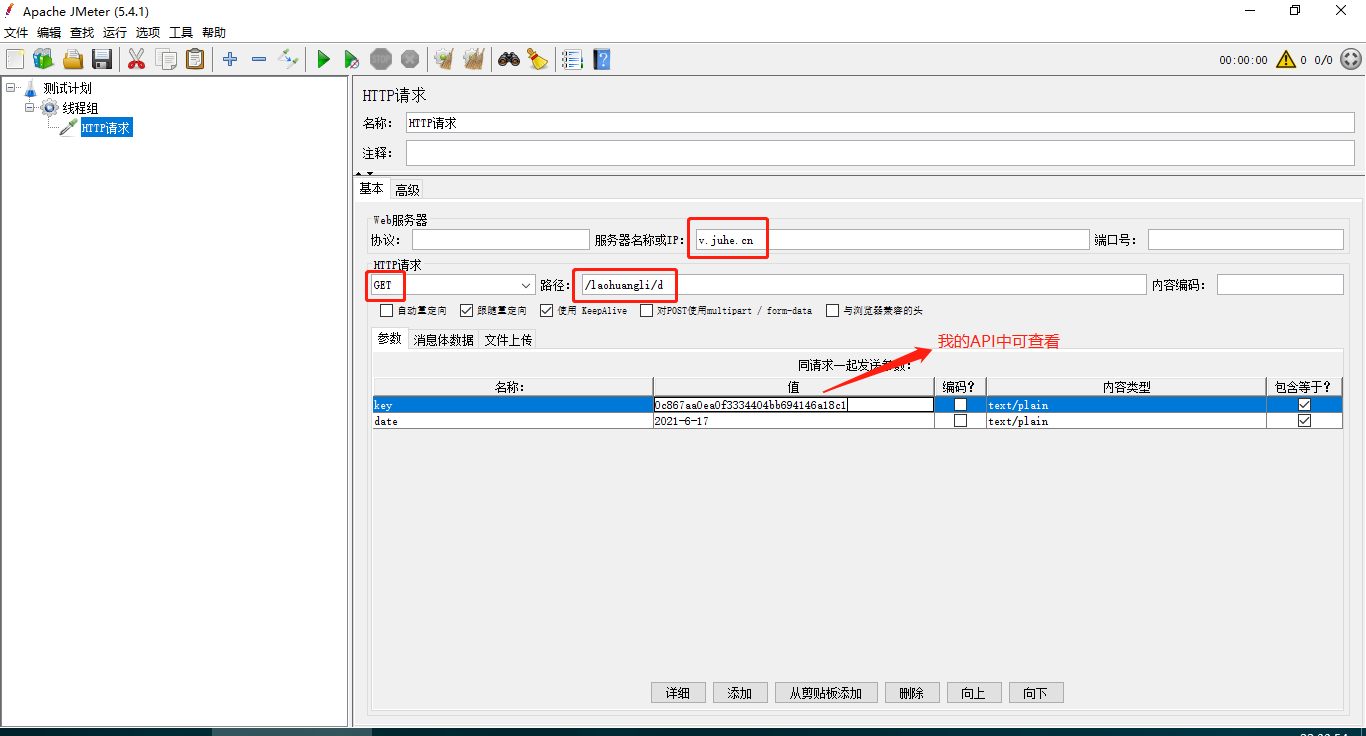
Task: Open the 查找 menu
Action: pyautogui.click(x=82, y=33)
